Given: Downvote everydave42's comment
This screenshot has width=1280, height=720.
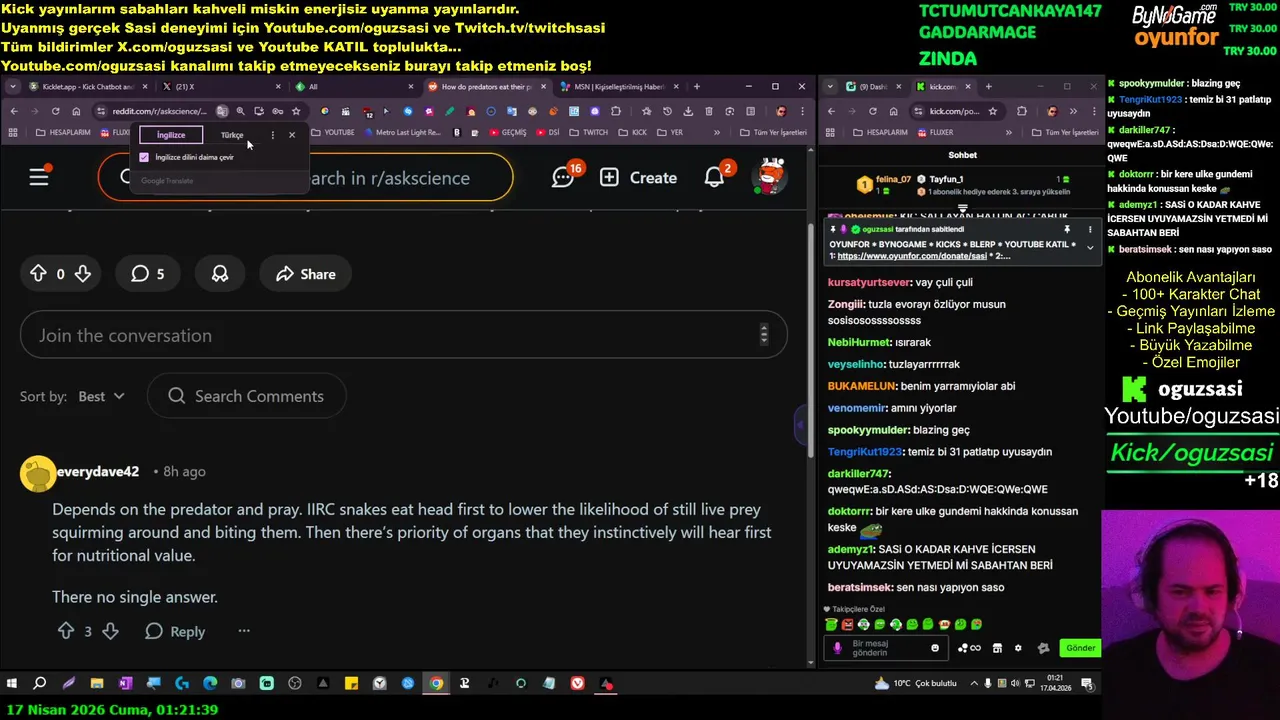Looking at the screenshot, I should click(x=111, y=631).
